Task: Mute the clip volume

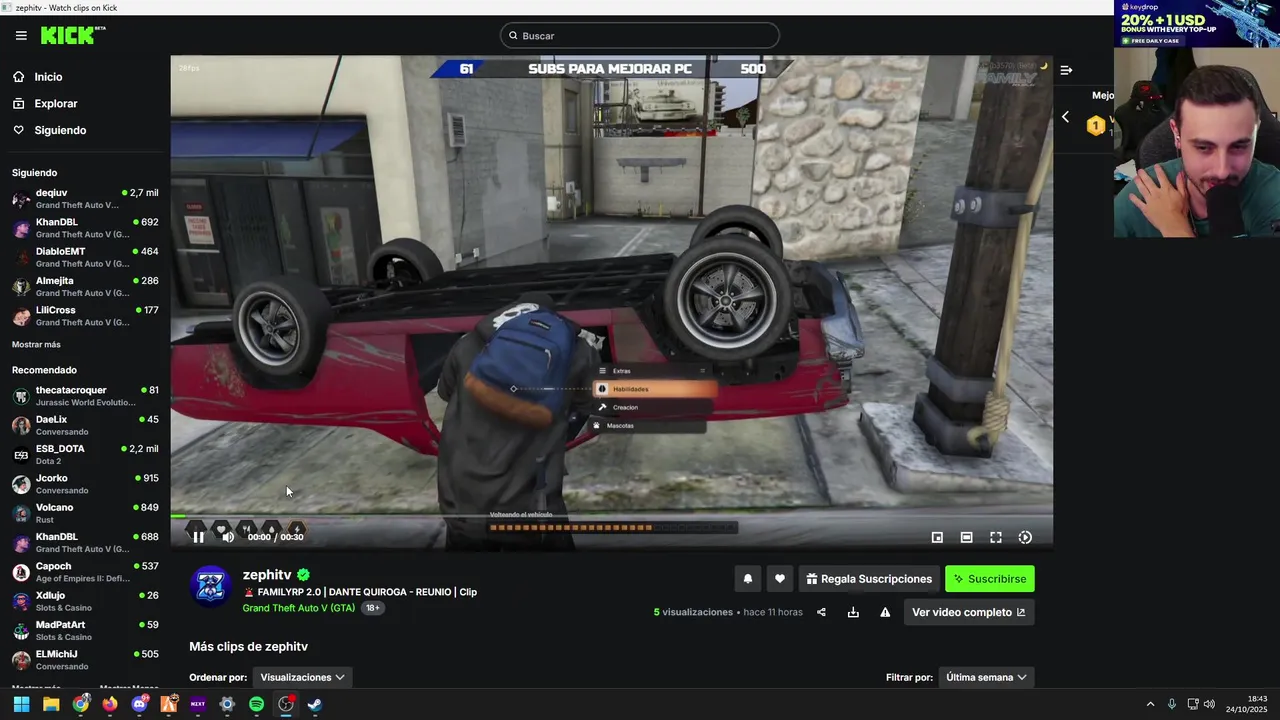Action: (228, 537)
